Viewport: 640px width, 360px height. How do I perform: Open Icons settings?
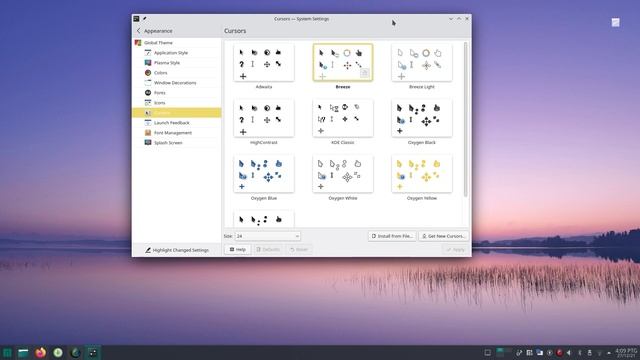pos(176,103)
